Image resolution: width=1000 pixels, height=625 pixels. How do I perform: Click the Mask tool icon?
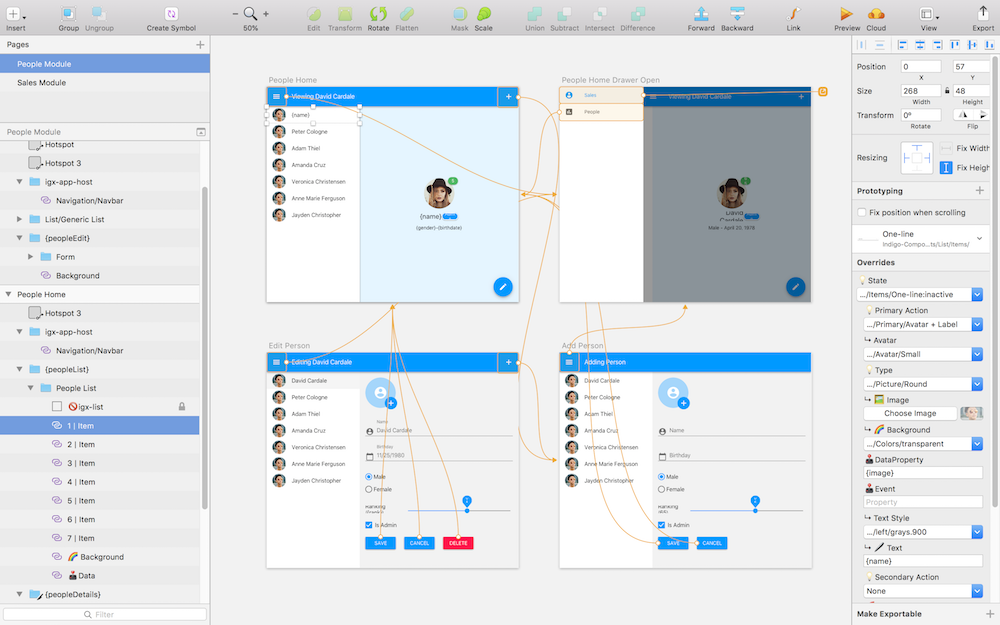459,14
